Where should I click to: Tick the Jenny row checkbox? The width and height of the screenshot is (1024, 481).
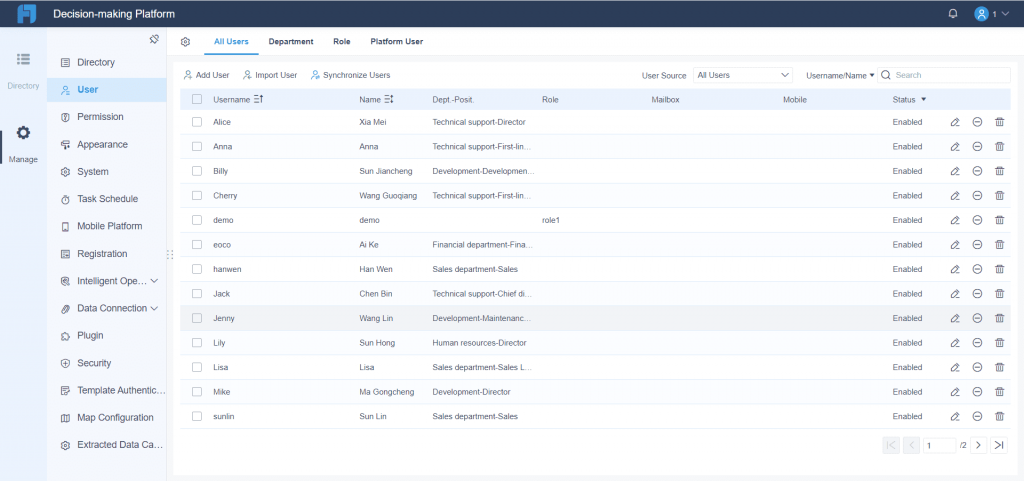point(197,318)
